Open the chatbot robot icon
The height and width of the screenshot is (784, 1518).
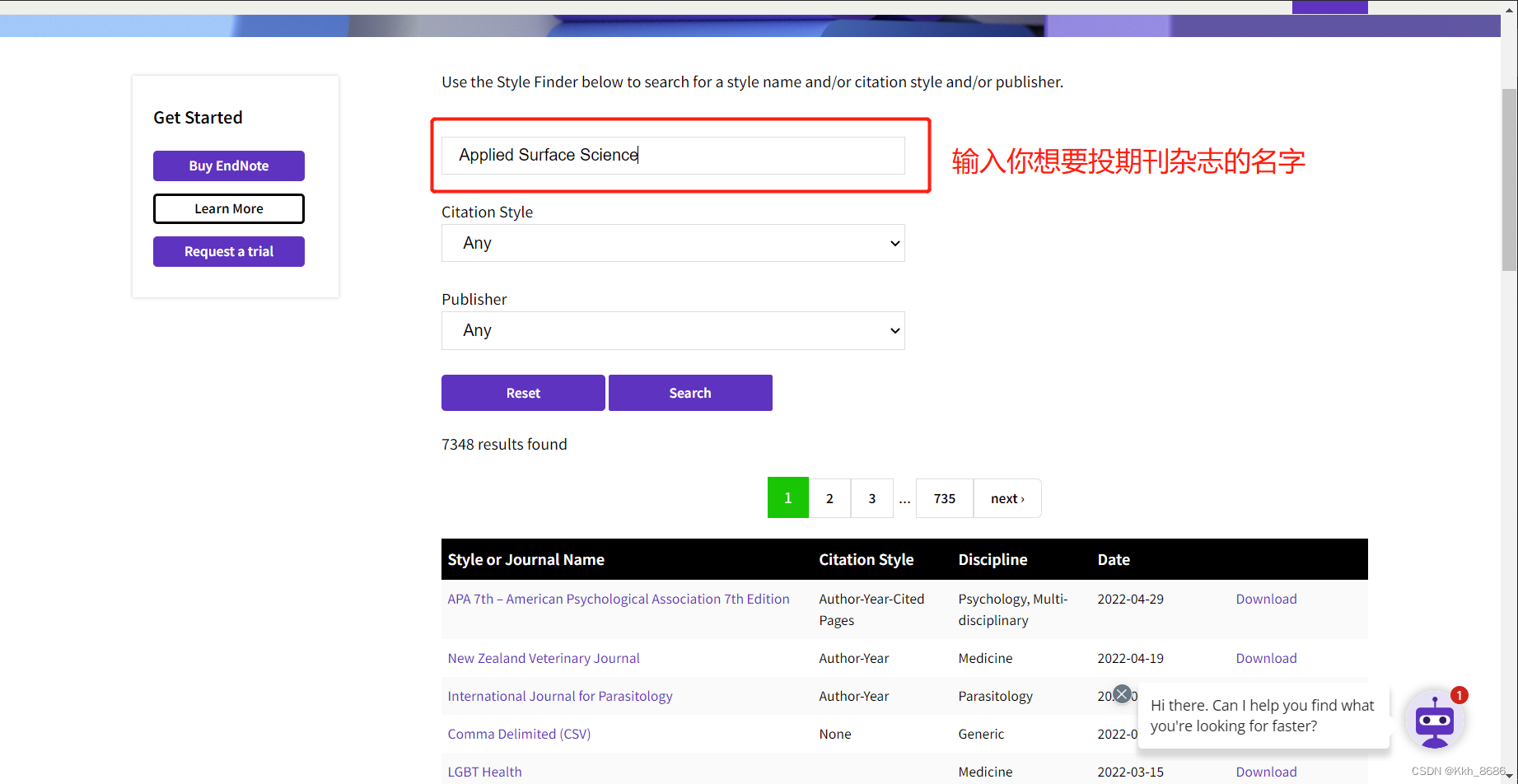click(x=1434, y=721)
